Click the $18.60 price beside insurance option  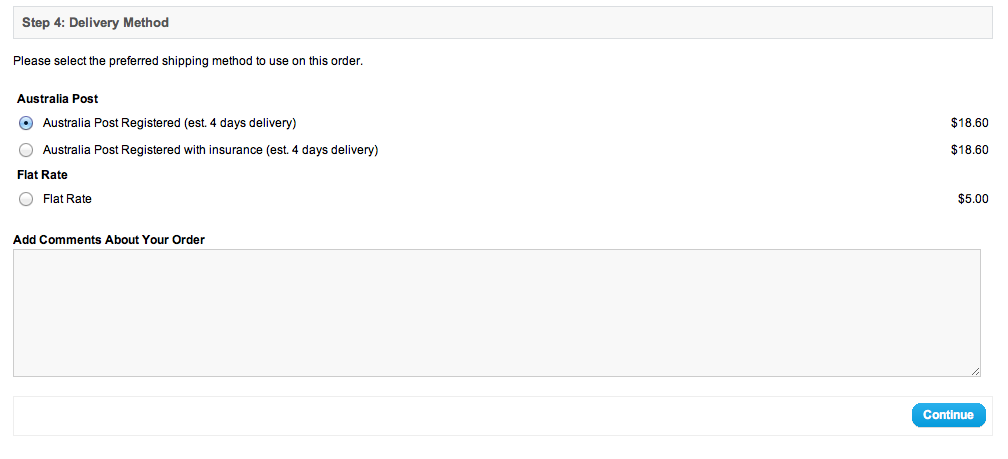point(969,150)
